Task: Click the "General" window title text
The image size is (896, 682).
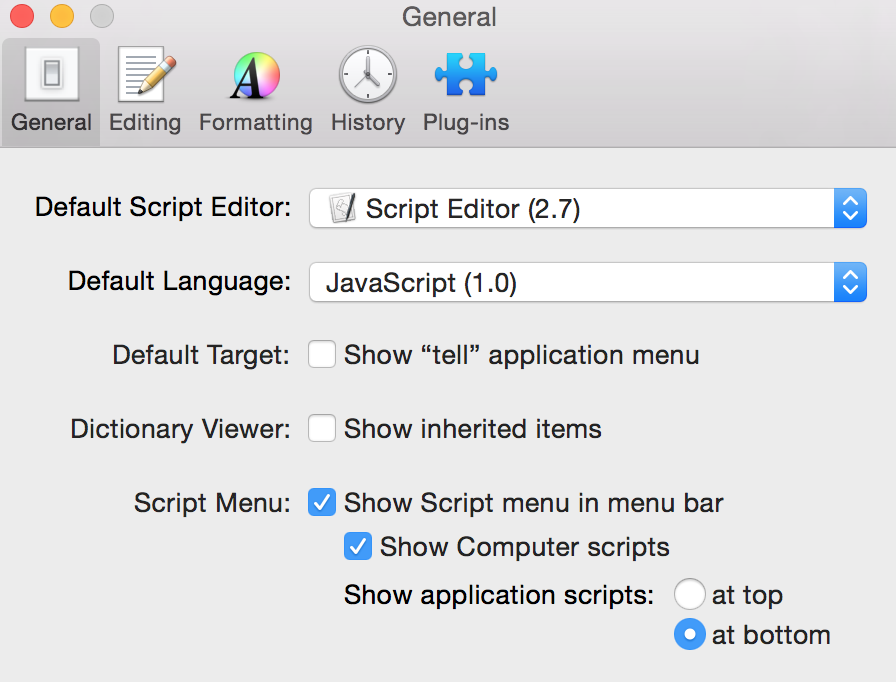Action: [449, 17]
